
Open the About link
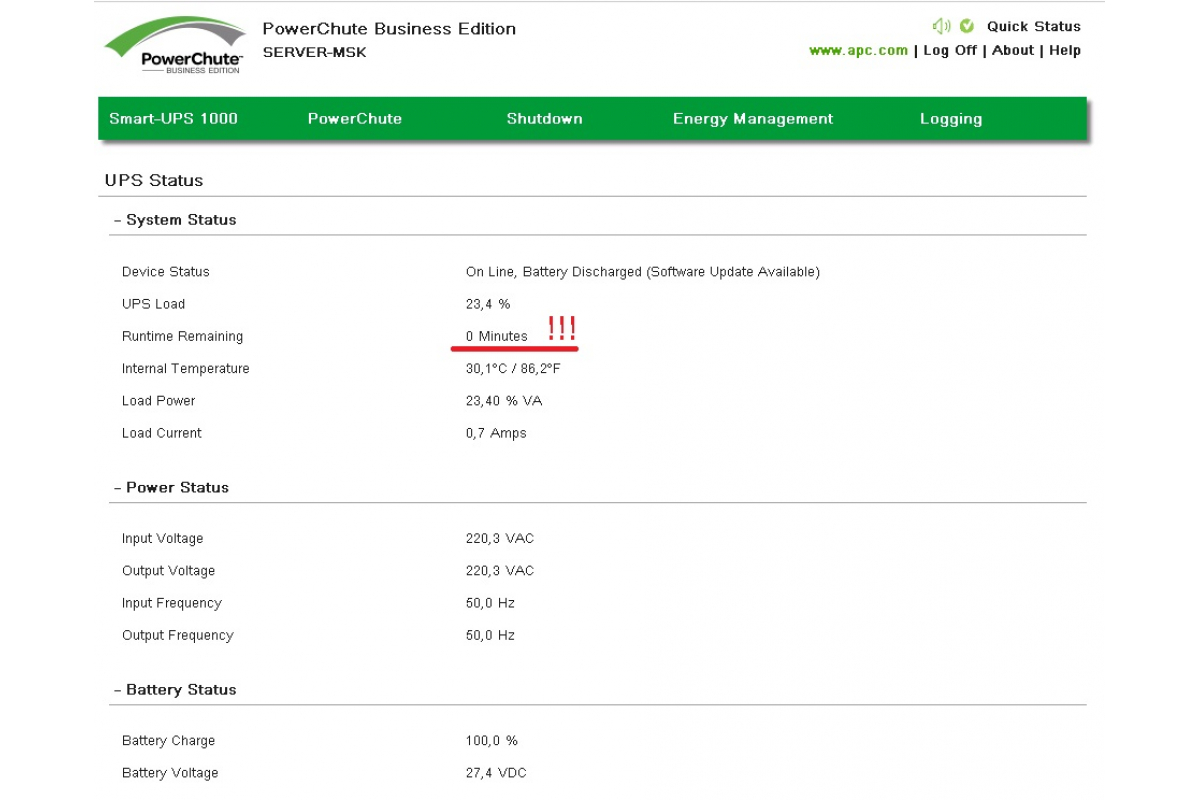pyautogui.click(x=1013, y=50)
